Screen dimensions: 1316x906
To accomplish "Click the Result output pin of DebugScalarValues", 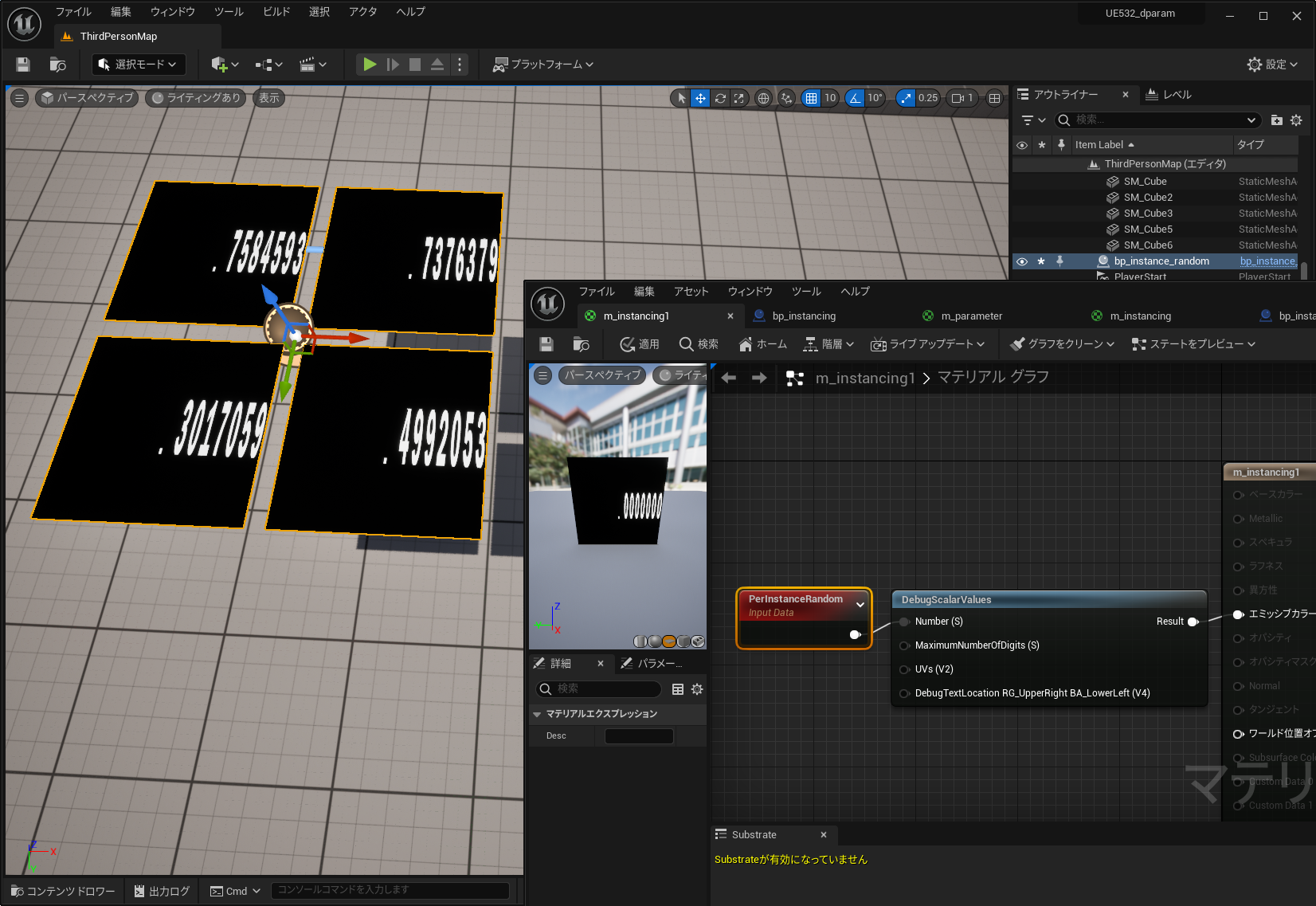I will 1193,622.
